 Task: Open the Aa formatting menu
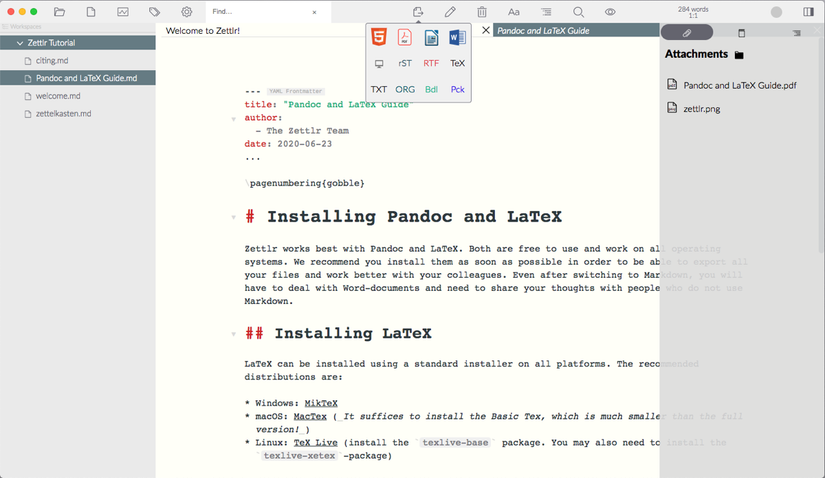[x=514, y=12]
